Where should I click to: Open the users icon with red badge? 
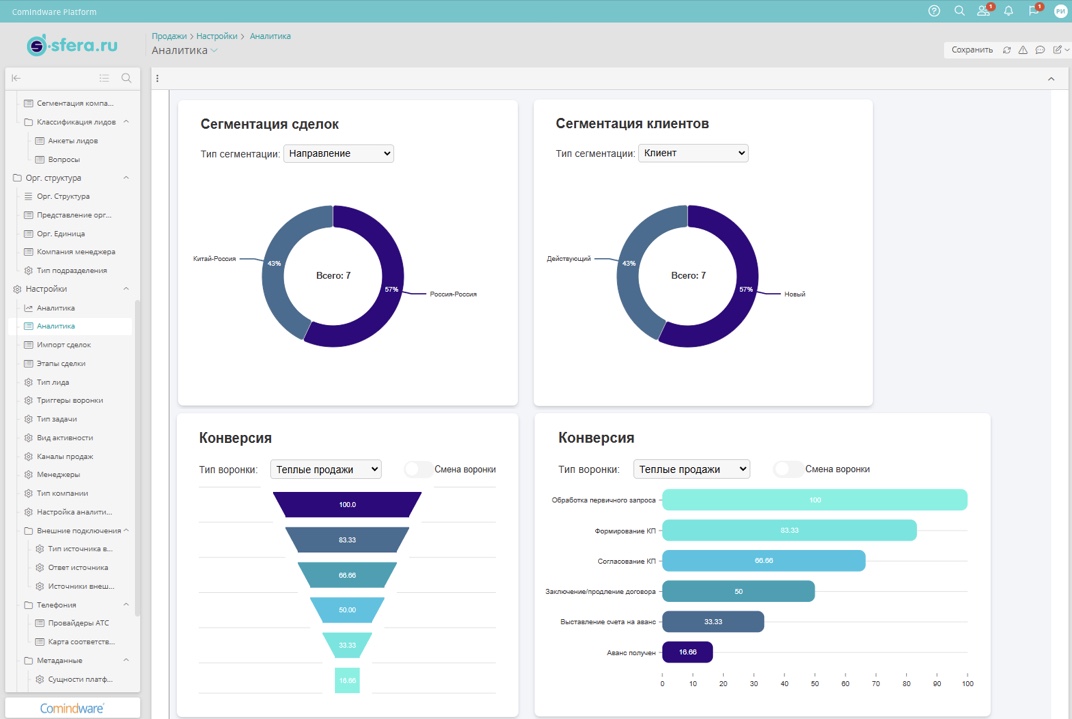984,11
